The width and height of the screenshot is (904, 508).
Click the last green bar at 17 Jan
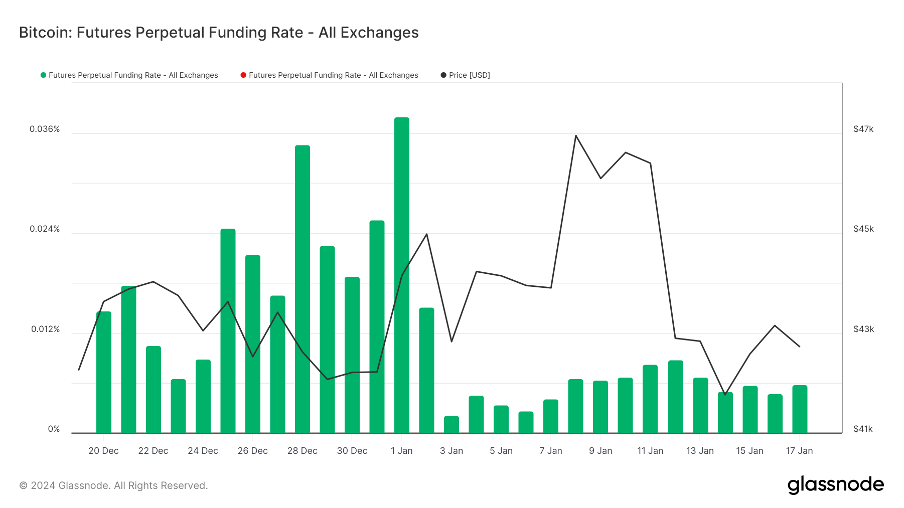(799, 408)
